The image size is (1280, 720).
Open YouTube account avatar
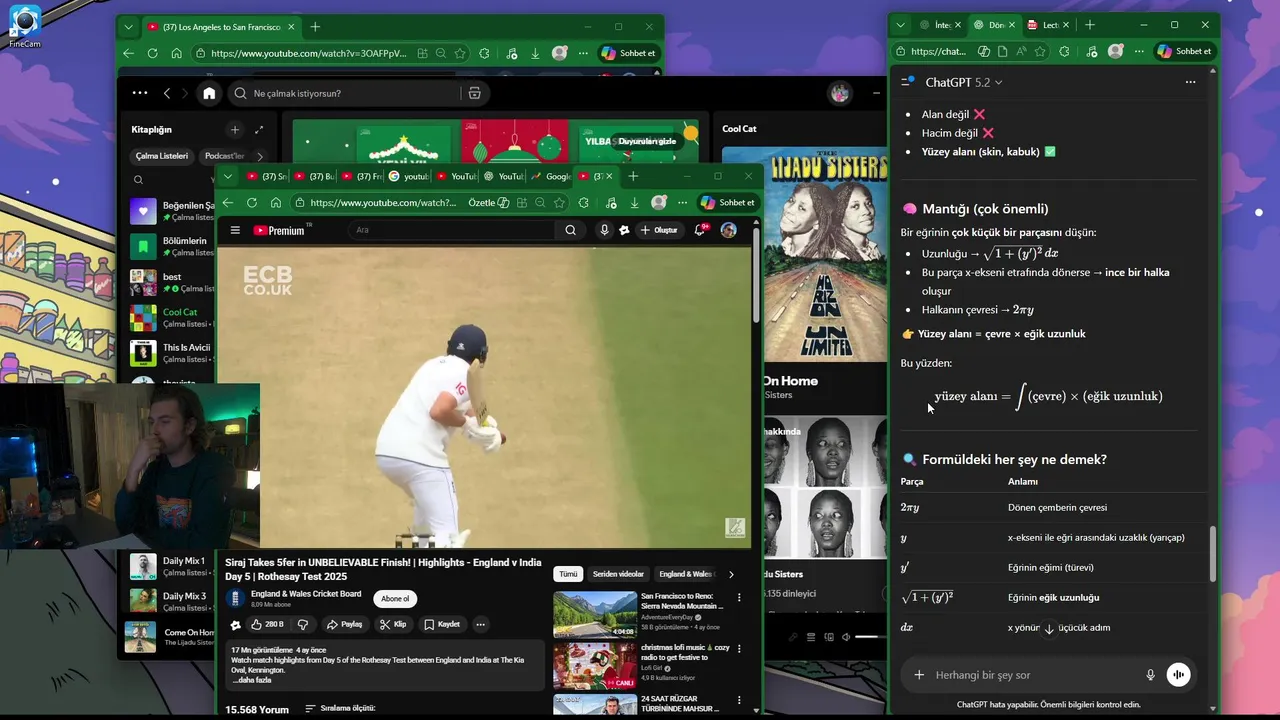tap(728, 230)
